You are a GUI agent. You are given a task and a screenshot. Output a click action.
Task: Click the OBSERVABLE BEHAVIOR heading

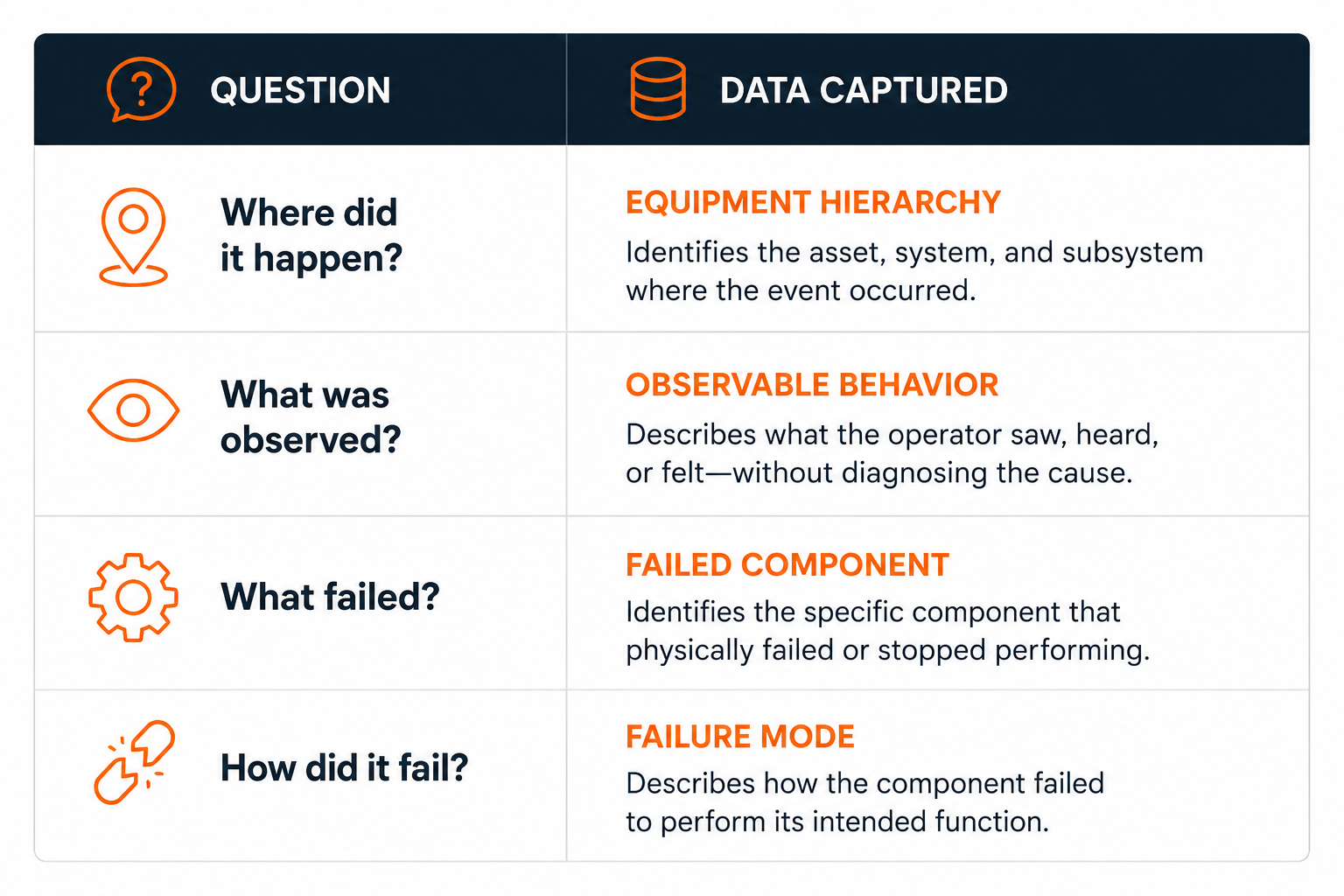tap(812, 385)
